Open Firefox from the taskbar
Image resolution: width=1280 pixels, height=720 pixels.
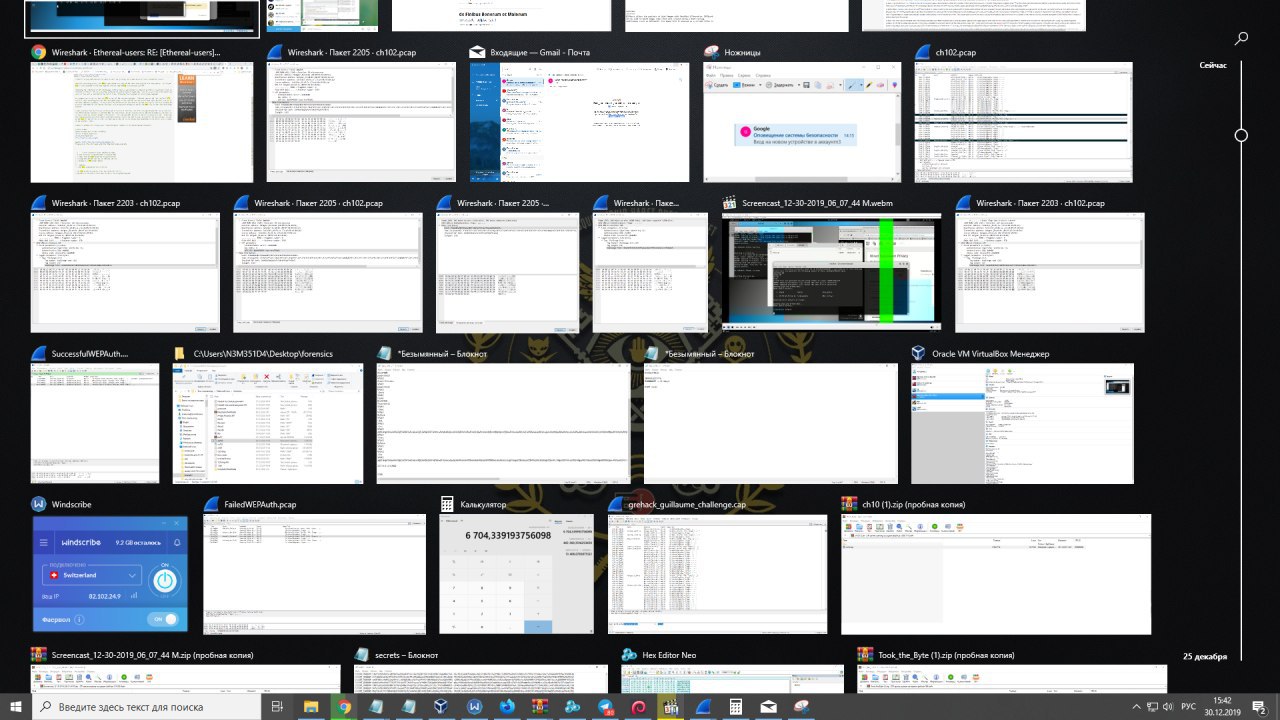pos(506,707)
